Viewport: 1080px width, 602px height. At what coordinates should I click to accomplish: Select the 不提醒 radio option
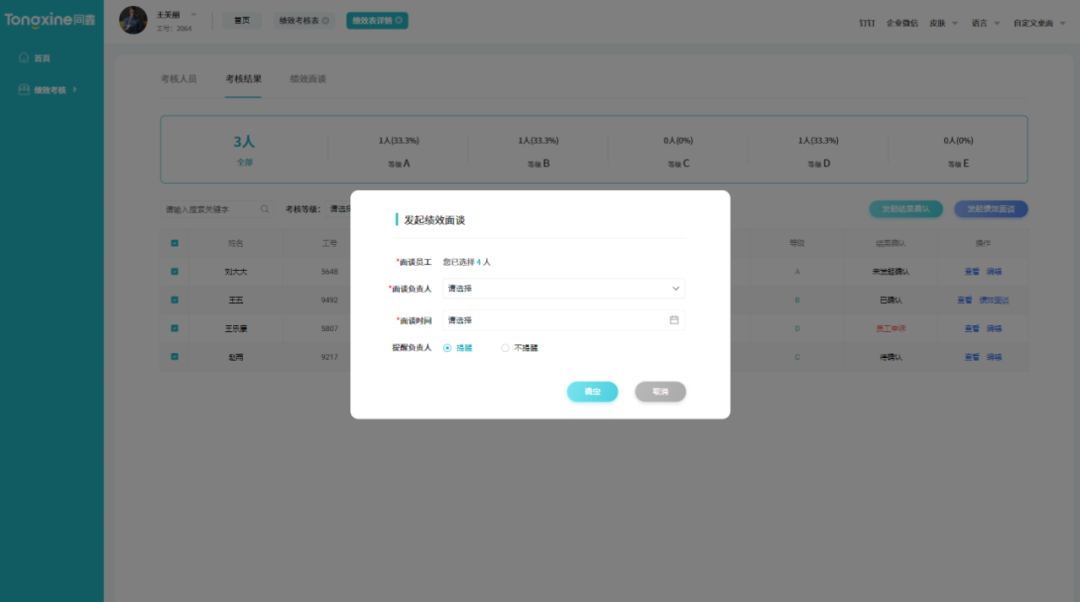click(x=505, y=348)
